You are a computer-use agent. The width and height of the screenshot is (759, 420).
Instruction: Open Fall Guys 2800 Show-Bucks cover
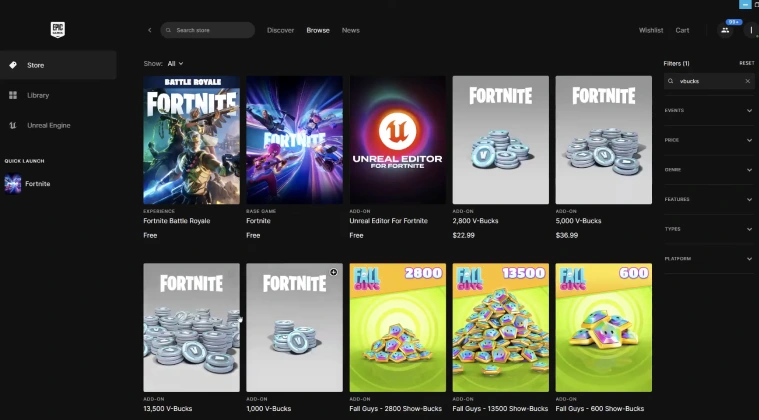click(397, 328)
